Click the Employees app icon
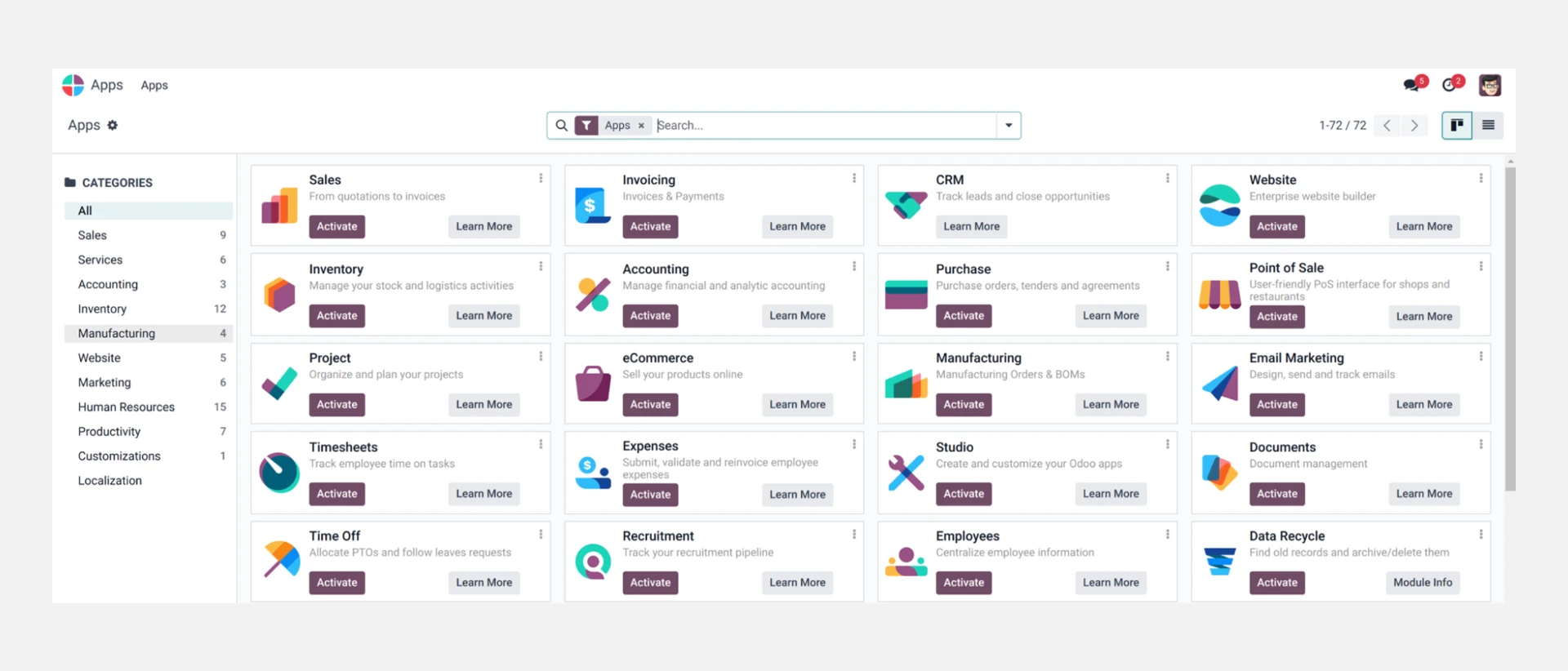This screenshot has height=671, width=1568. click(906, 561)
